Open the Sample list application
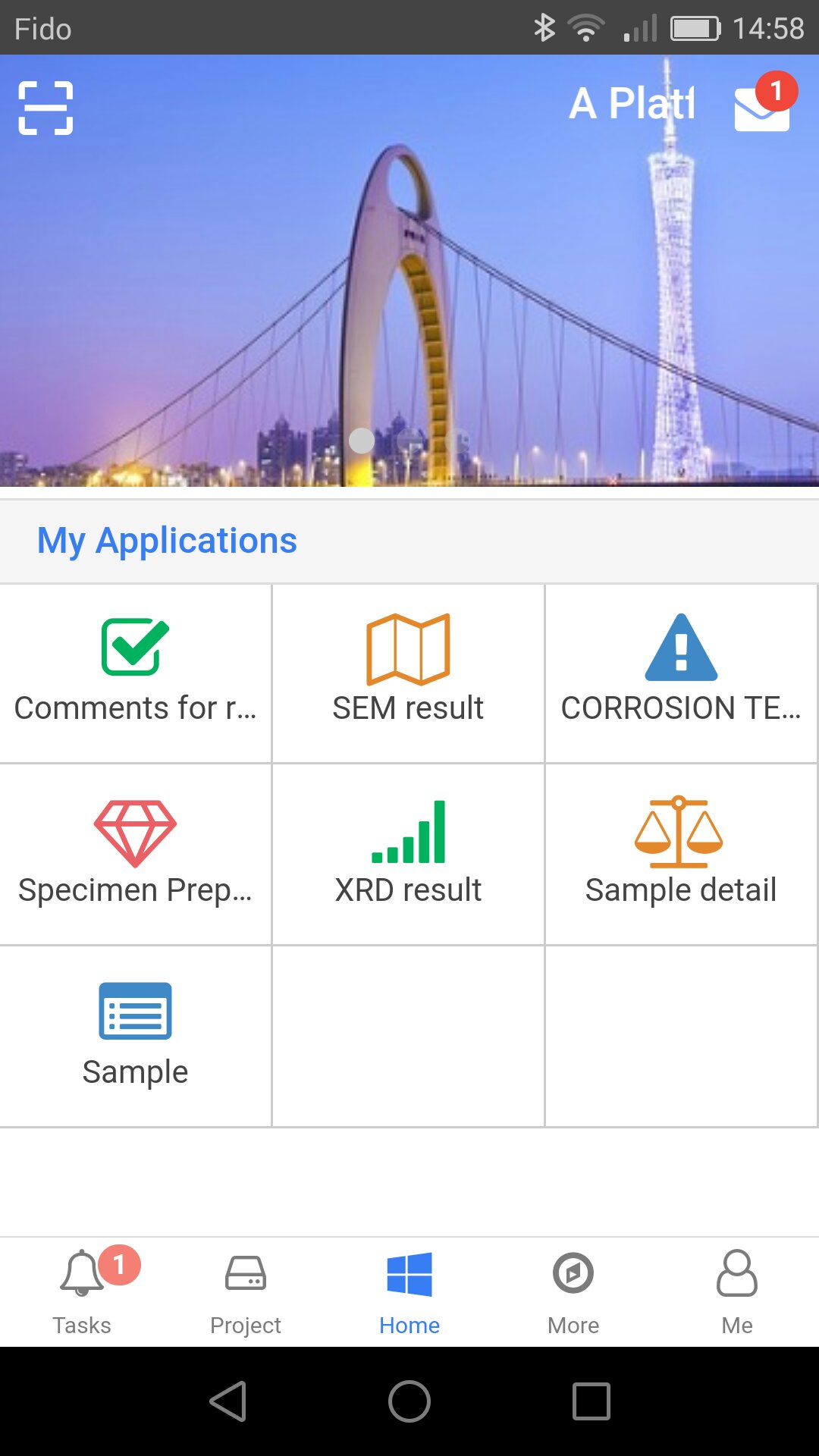Screen dimensions: 819x1456 point(136,1036)
